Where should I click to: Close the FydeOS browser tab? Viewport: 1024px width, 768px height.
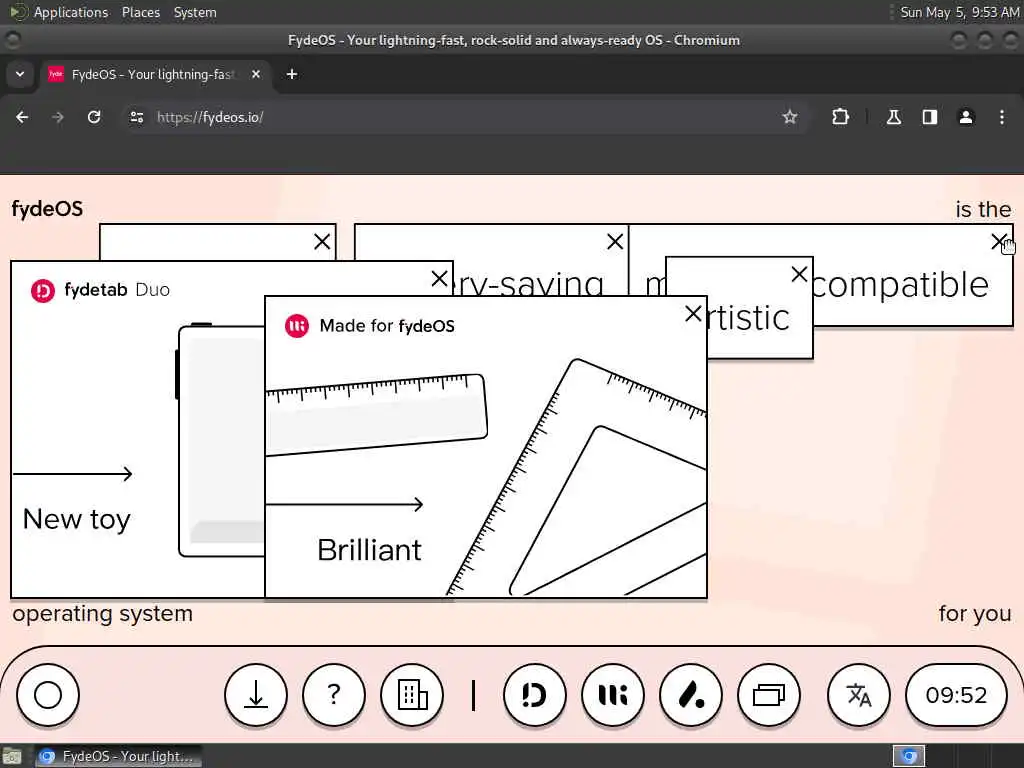pos(256,74)
